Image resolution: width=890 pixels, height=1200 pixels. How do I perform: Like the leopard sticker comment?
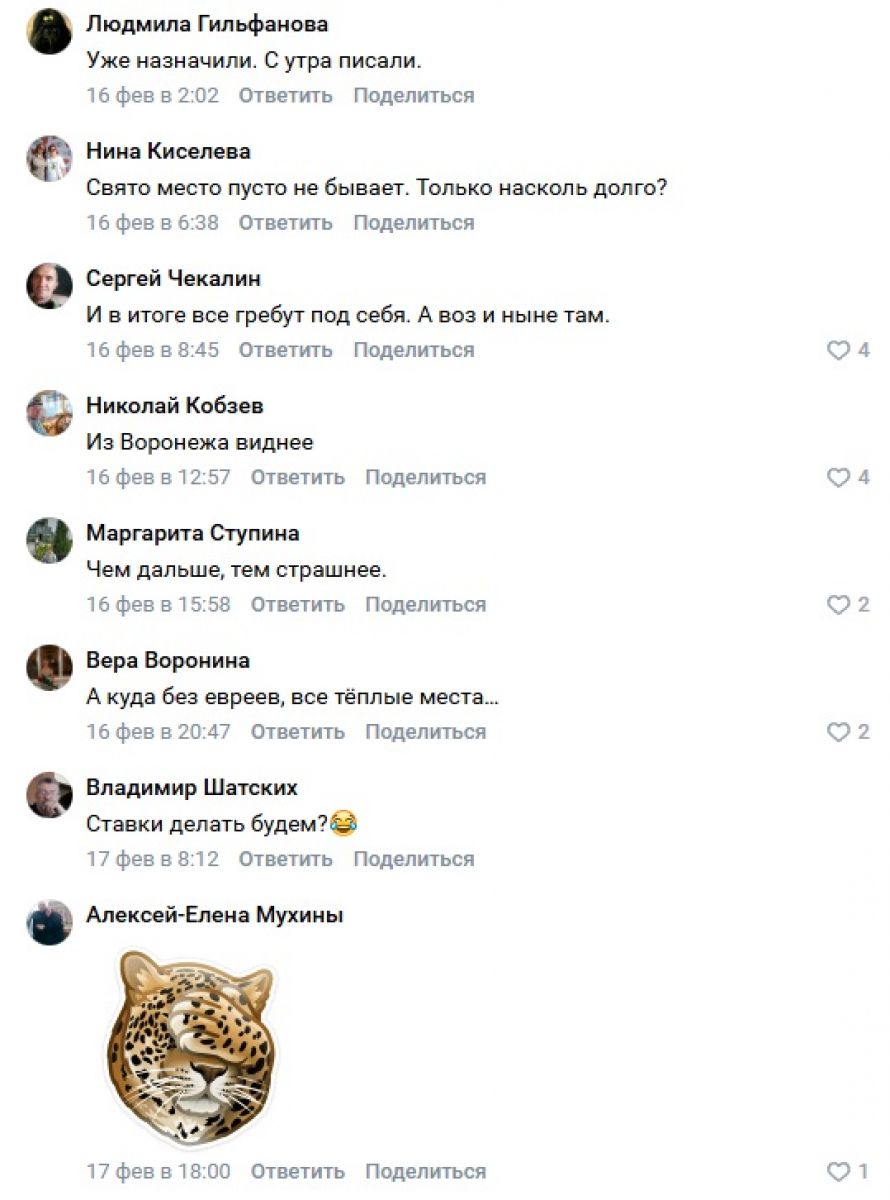tap(838, 1171)
